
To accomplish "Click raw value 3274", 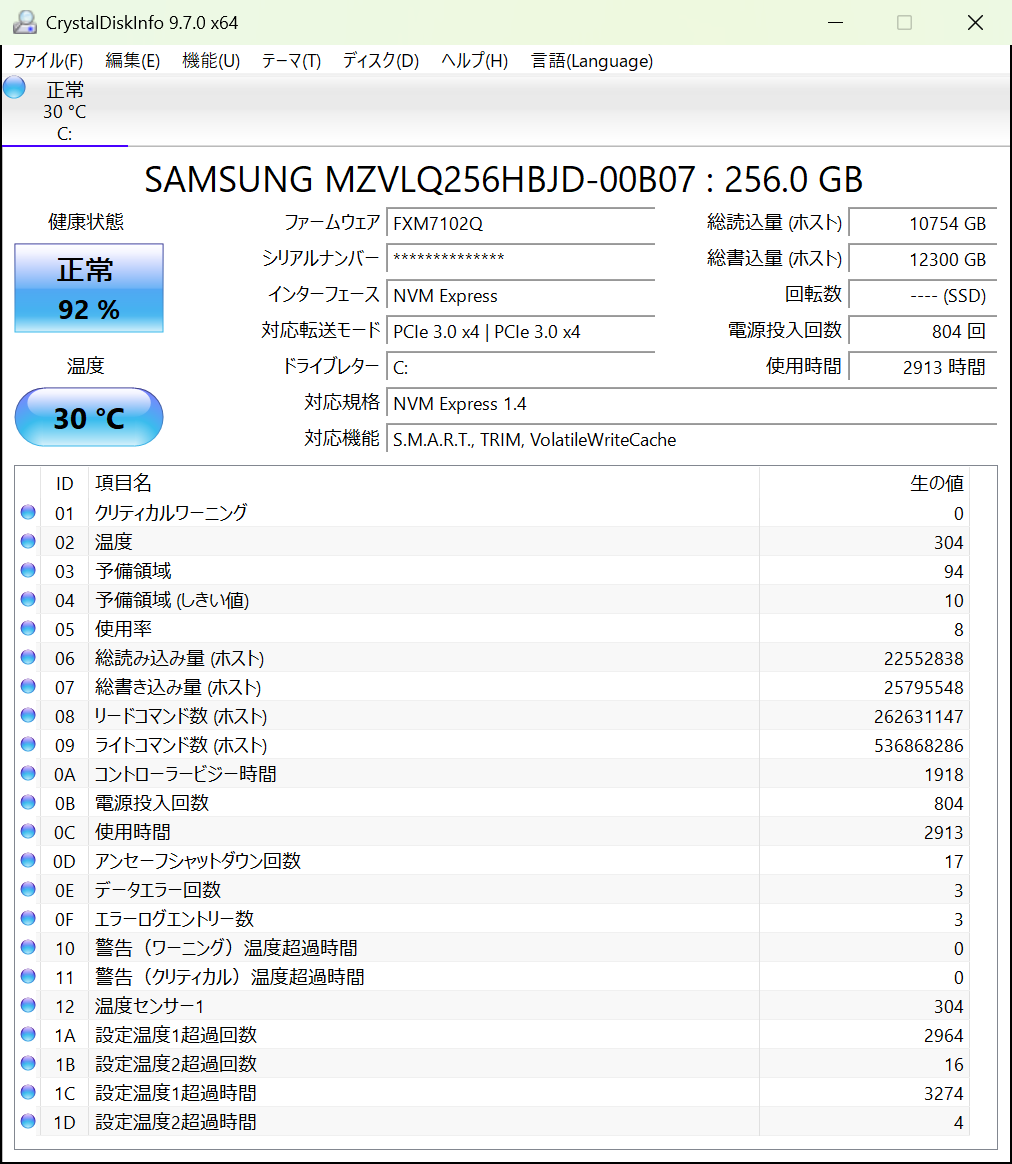I will [944, 1093].
